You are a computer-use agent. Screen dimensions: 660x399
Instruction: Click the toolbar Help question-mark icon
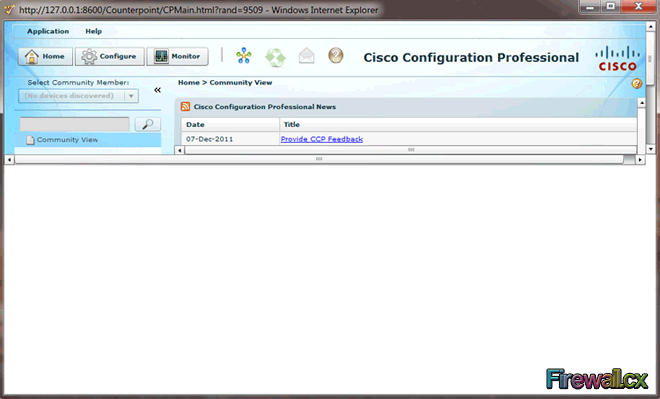pos(336,55)
